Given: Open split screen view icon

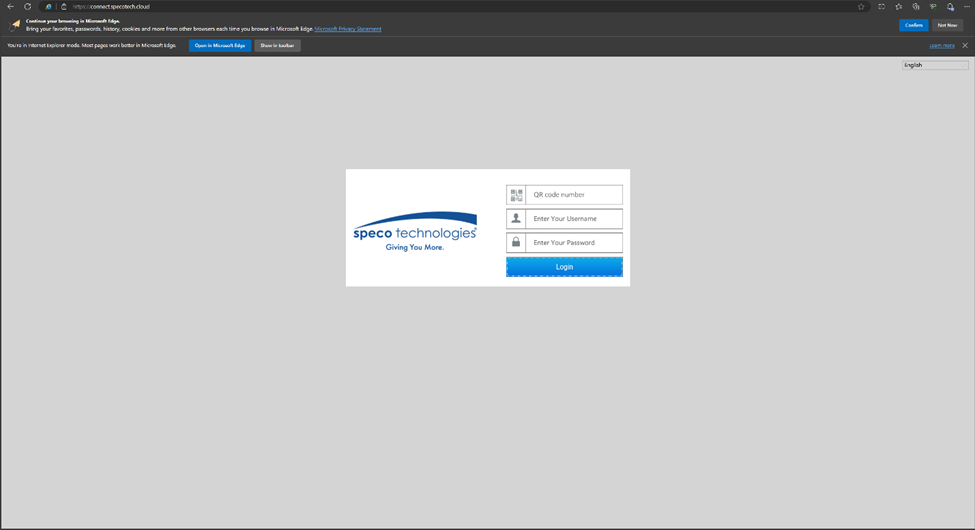Looking at the screenshot, I should pyautogui.click(x=882, y=6).
